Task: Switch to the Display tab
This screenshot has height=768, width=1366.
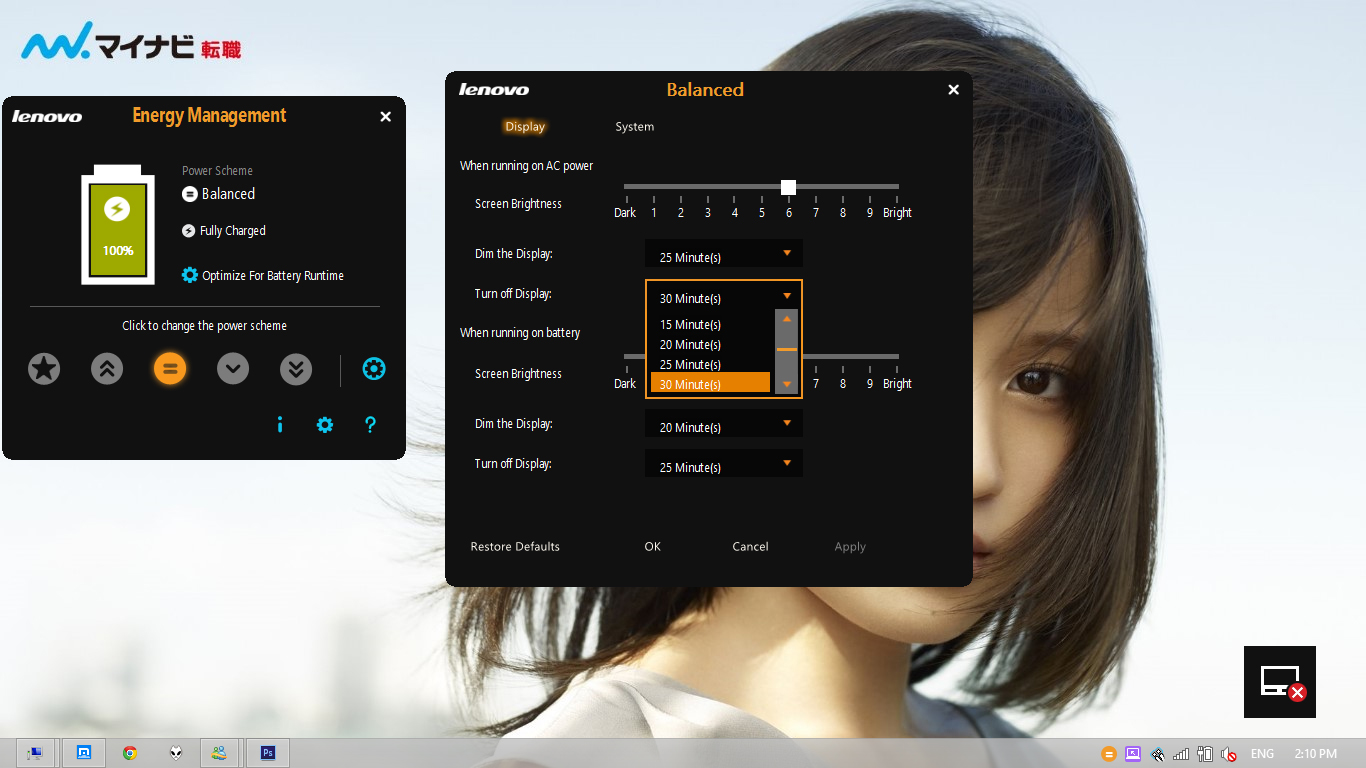Action: (x=525, y=127)
